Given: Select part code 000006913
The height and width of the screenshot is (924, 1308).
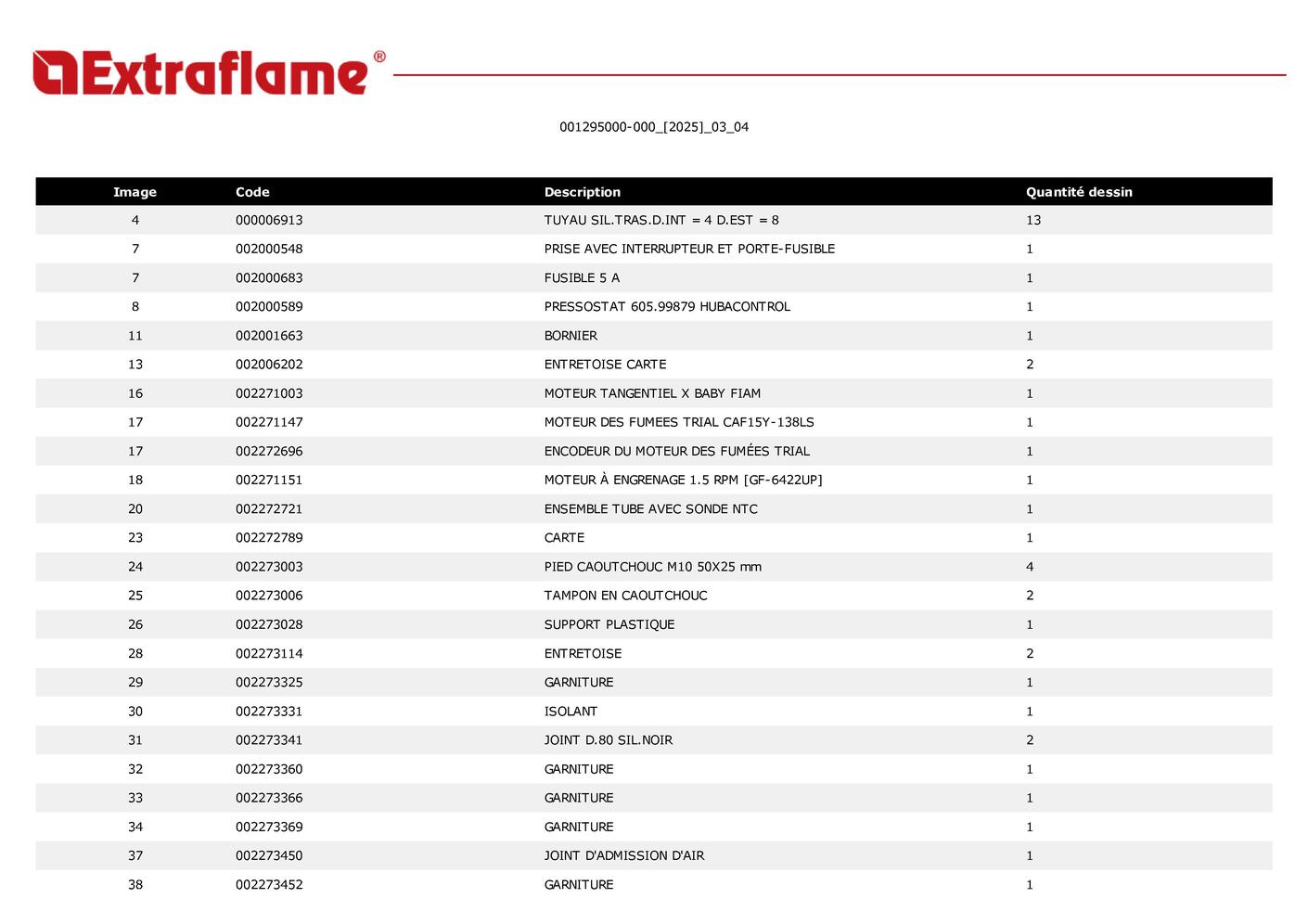Looking at the screenshot, I should (x=269, y=220).
